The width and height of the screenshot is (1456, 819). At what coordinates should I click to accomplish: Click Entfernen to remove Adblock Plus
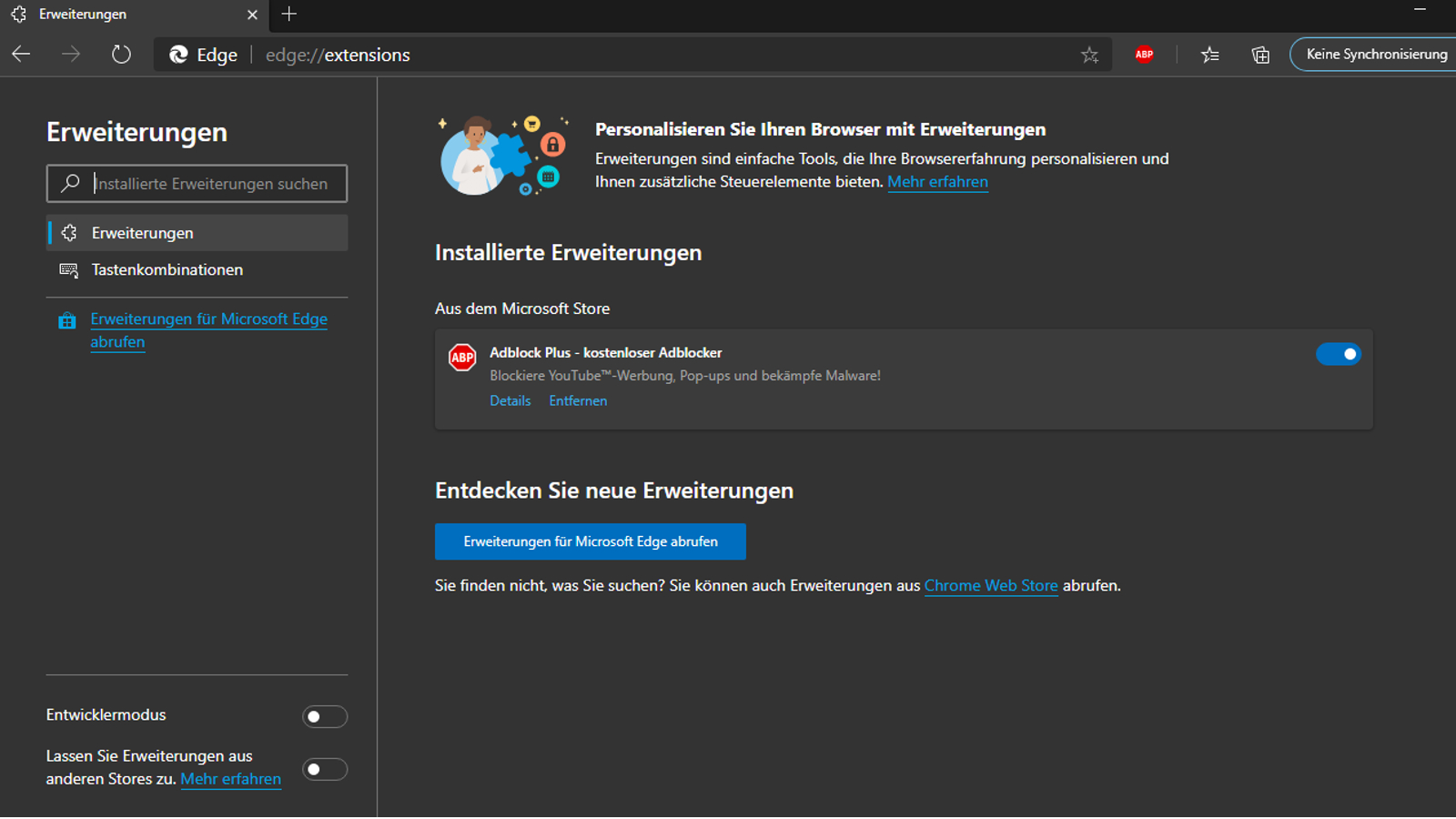(578, 400)
